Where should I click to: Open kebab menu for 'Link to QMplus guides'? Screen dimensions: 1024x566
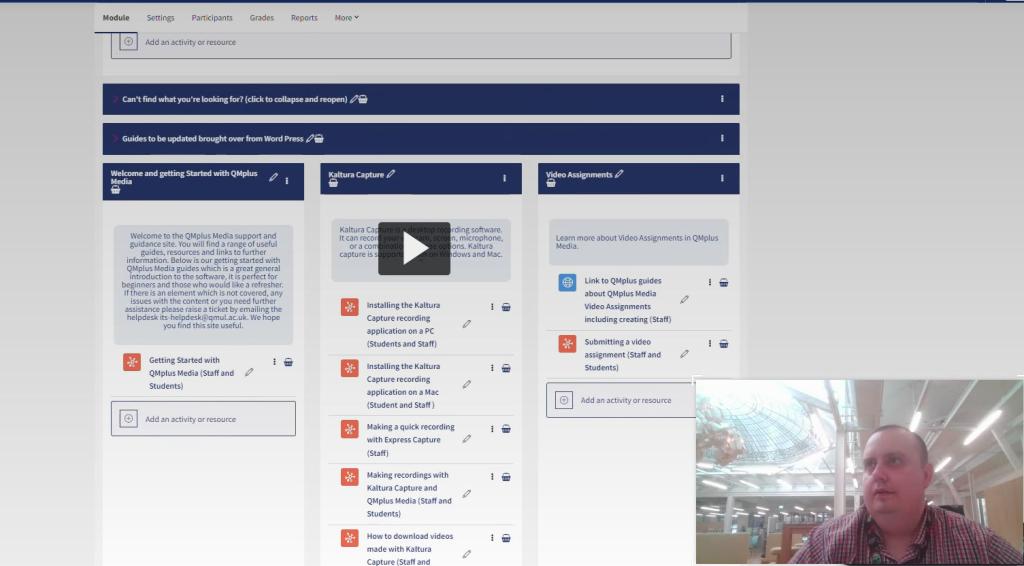[709, 283]
